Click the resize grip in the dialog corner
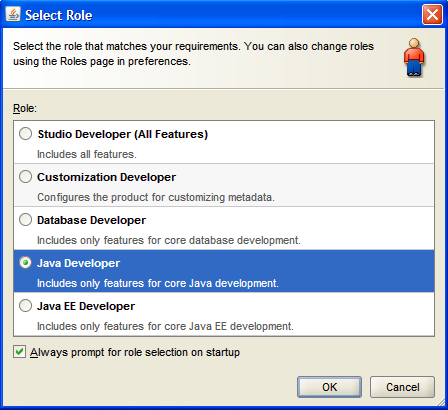Viewport: 448px width, 410px height. pyautogui.click(x=441, y=404)
